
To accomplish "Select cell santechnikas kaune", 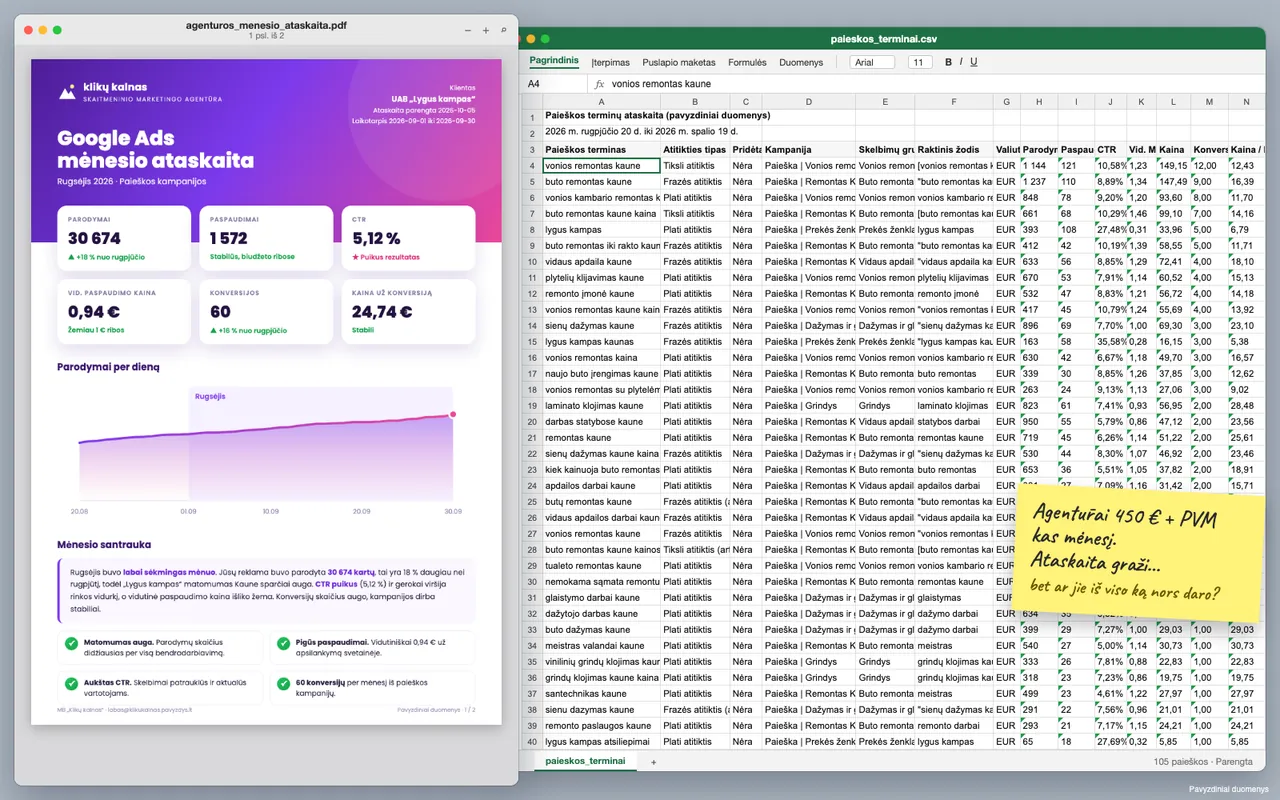I will pos(601,694).
